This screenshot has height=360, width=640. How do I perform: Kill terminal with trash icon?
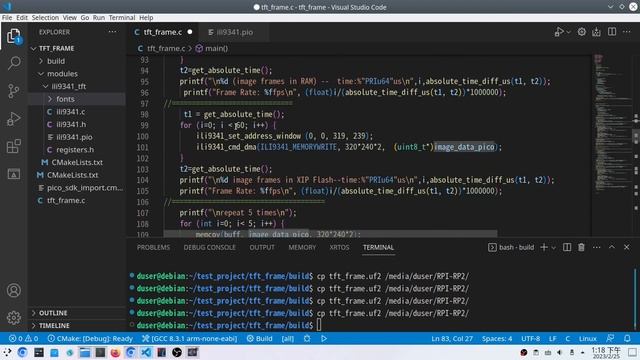pyautogui.click(x=581, y=247)
